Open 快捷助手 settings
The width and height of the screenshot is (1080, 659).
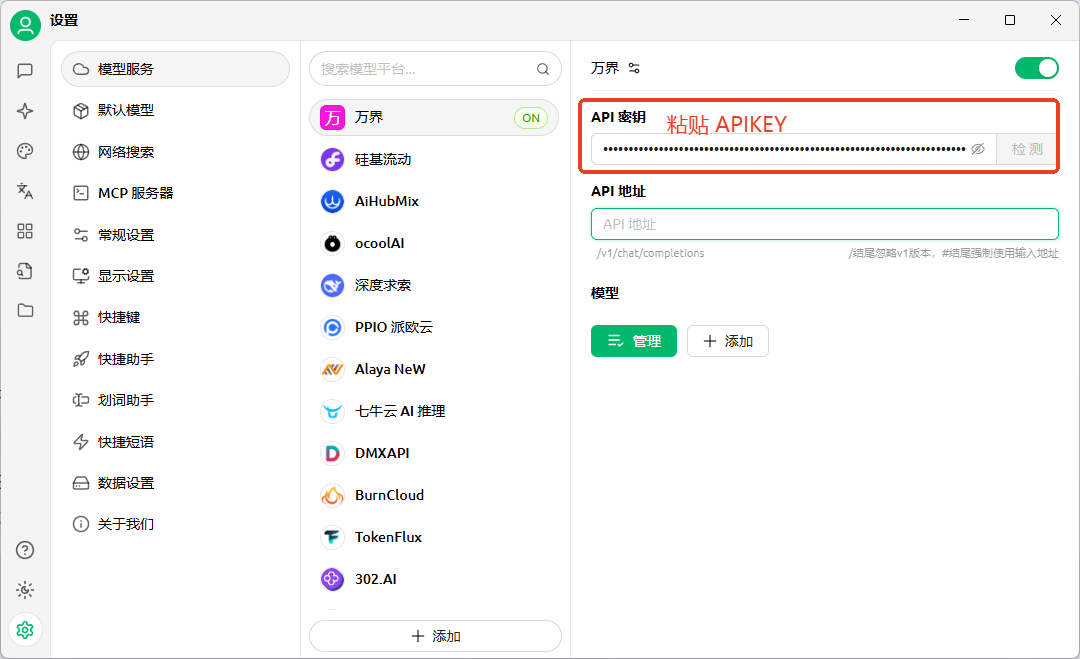click(176, 359)
